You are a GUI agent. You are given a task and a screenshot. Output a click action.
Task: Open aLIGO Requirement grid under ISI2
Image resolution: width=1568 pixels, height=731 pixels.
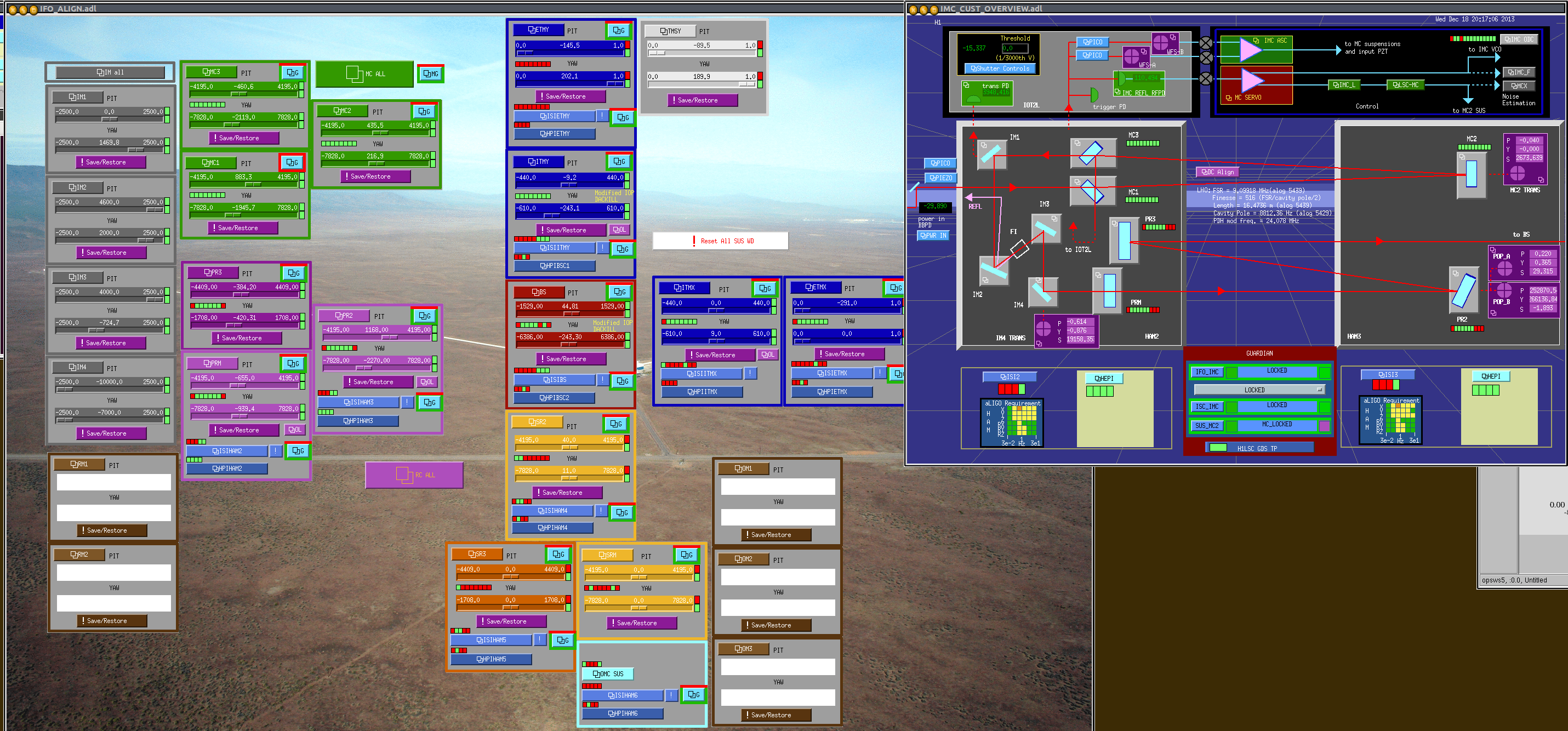tap(1012, 422)
